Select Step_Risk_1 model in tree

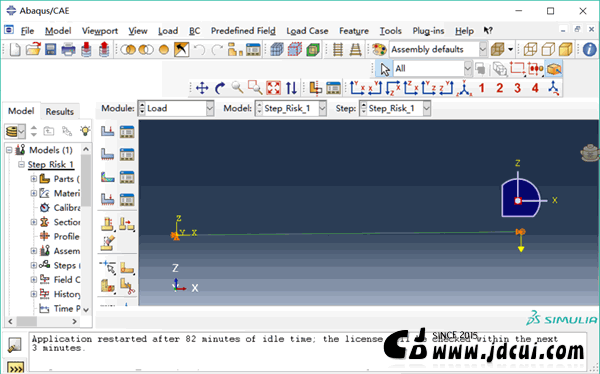[x=51, y=165]
